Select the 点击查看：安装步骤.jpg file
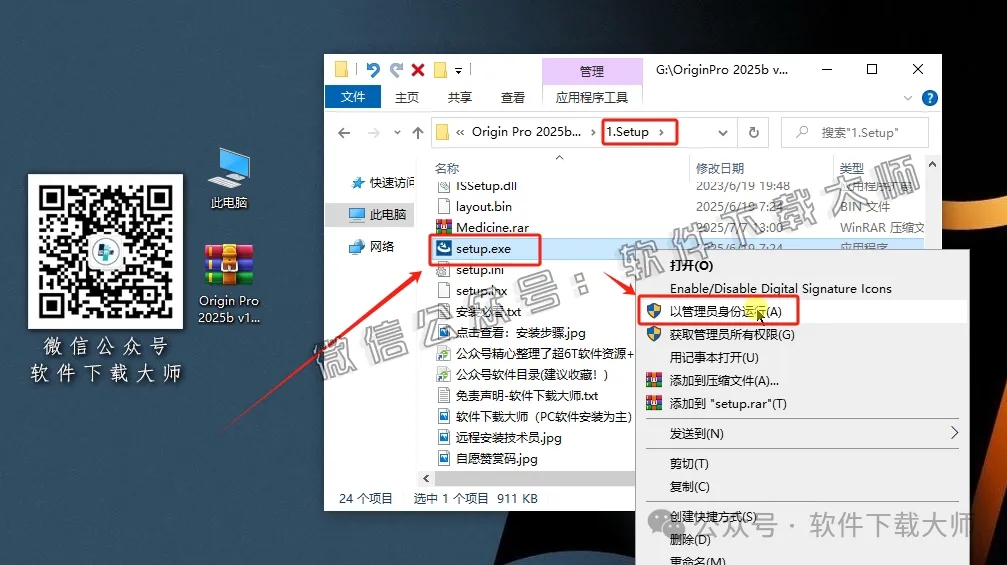 [x=520, y=333]
